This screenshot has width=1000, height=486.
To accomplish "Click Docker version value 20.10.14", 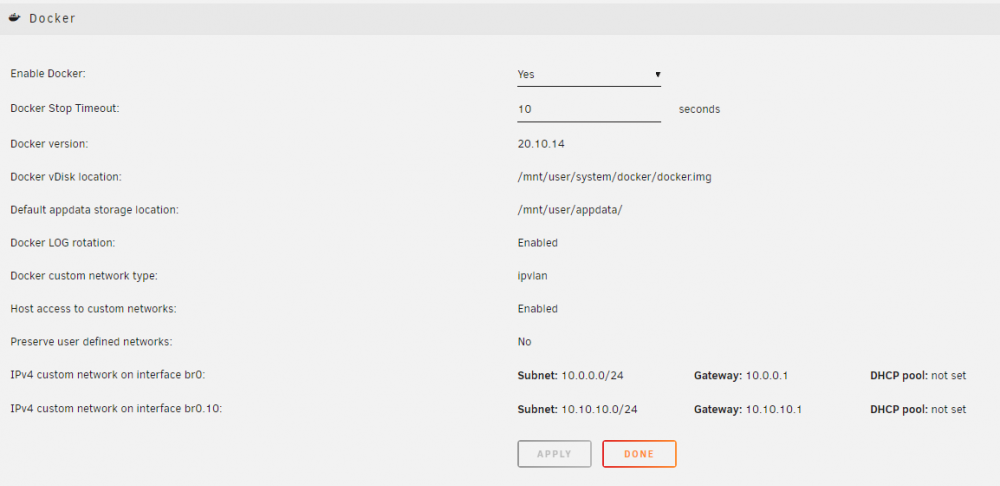I will tap(541, 144).
